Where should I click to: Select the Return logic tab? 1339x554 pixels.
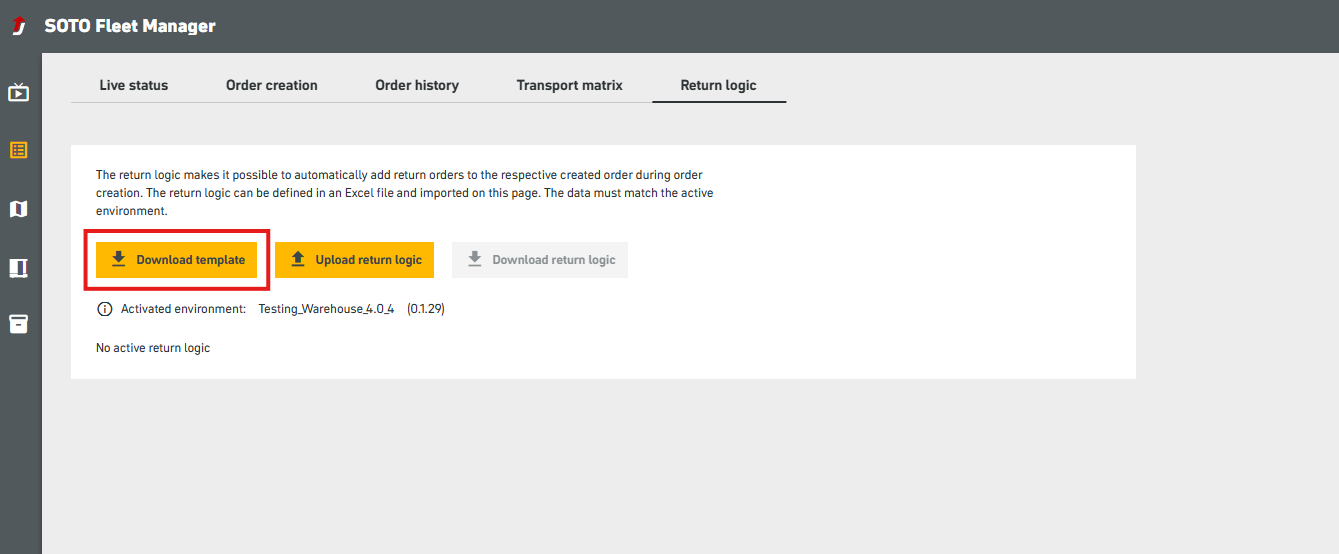click(719, 85)
